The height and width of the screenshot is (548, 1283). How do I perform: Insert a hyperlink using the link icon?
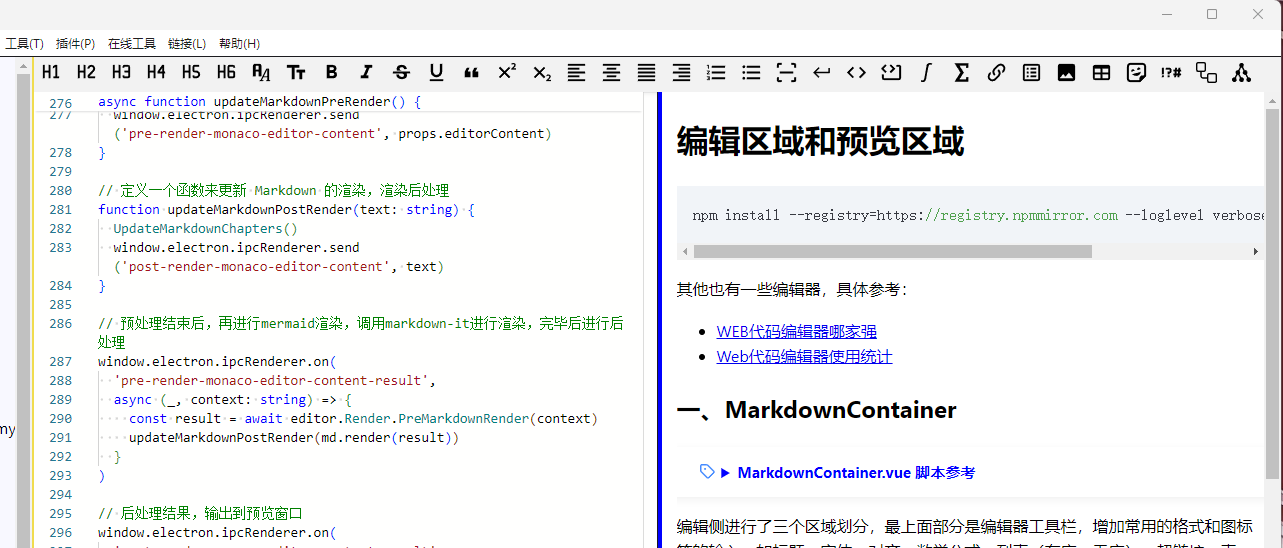(x=996, y=72)
